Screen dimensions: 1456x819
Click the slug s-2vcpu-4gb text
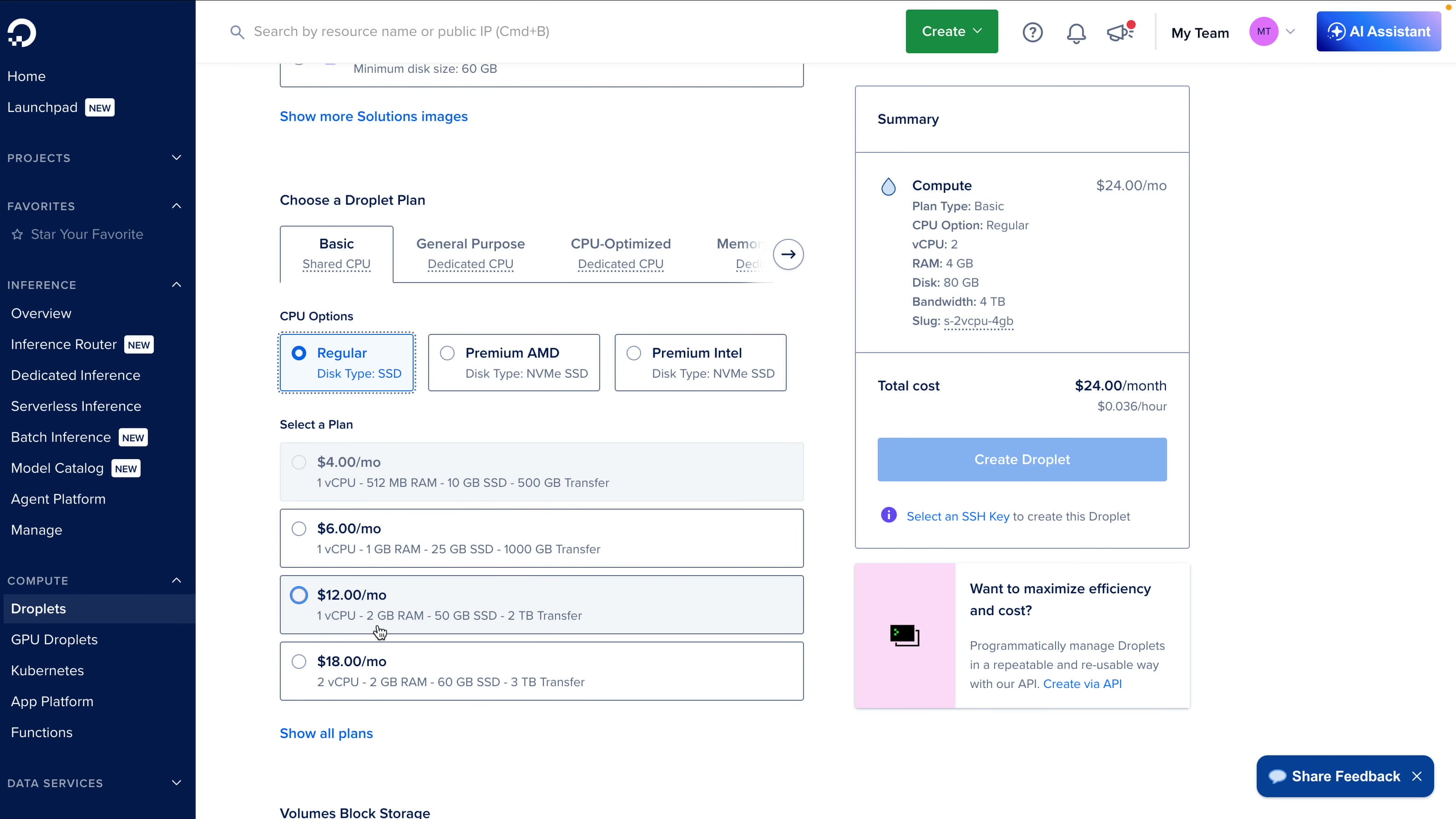(978, 321)
